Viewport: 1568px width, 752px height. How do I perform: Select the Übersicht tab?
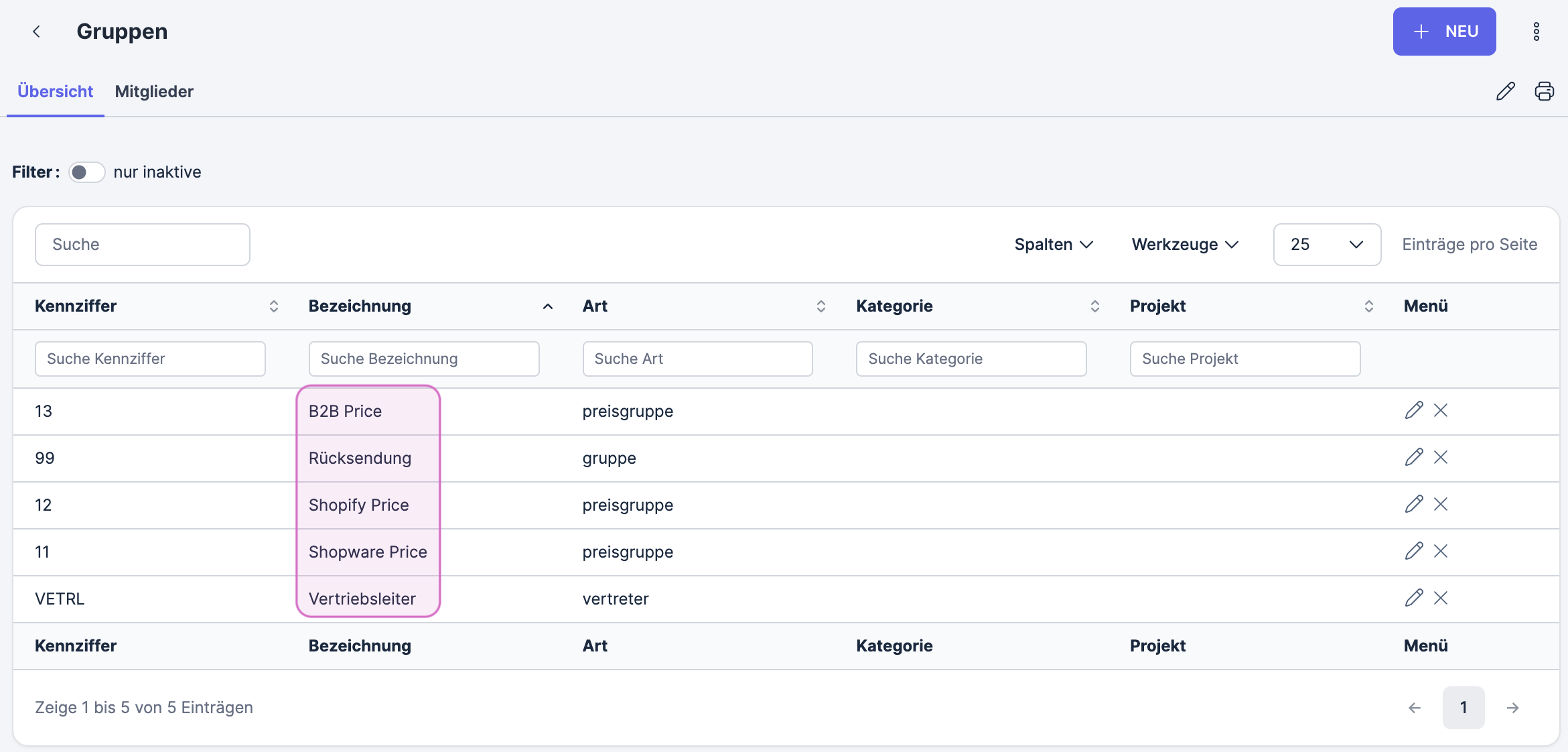[x=54, y=91]
